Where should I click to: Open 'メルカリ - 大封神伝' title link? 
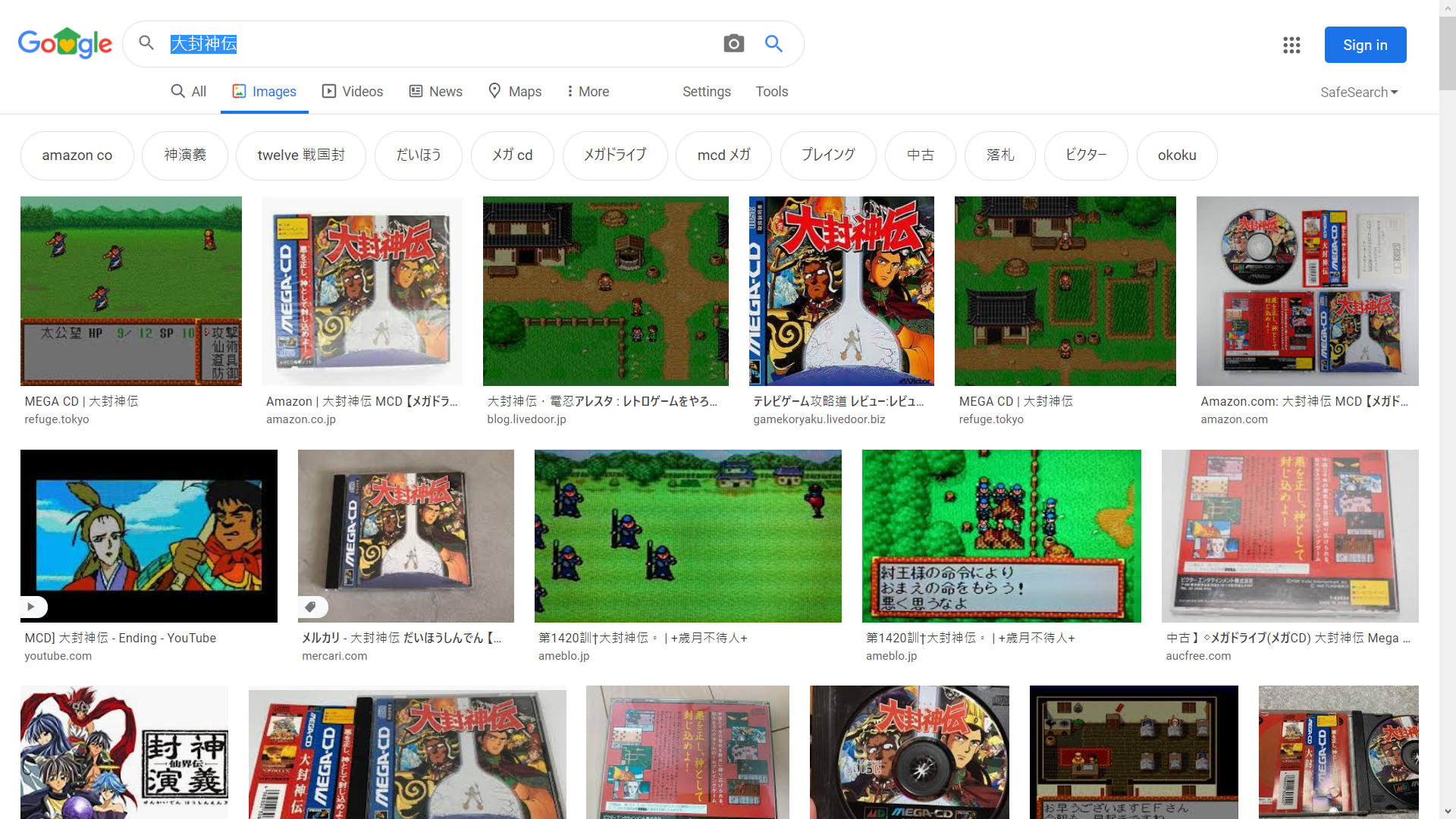click(401, 638)
